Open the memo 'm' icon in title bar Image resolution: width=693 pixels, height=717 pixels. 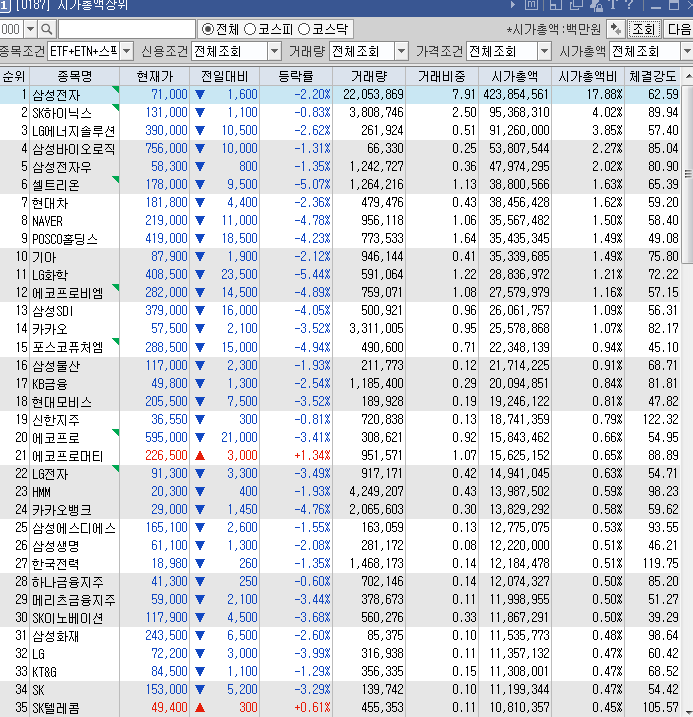click(x=531, y=5)
